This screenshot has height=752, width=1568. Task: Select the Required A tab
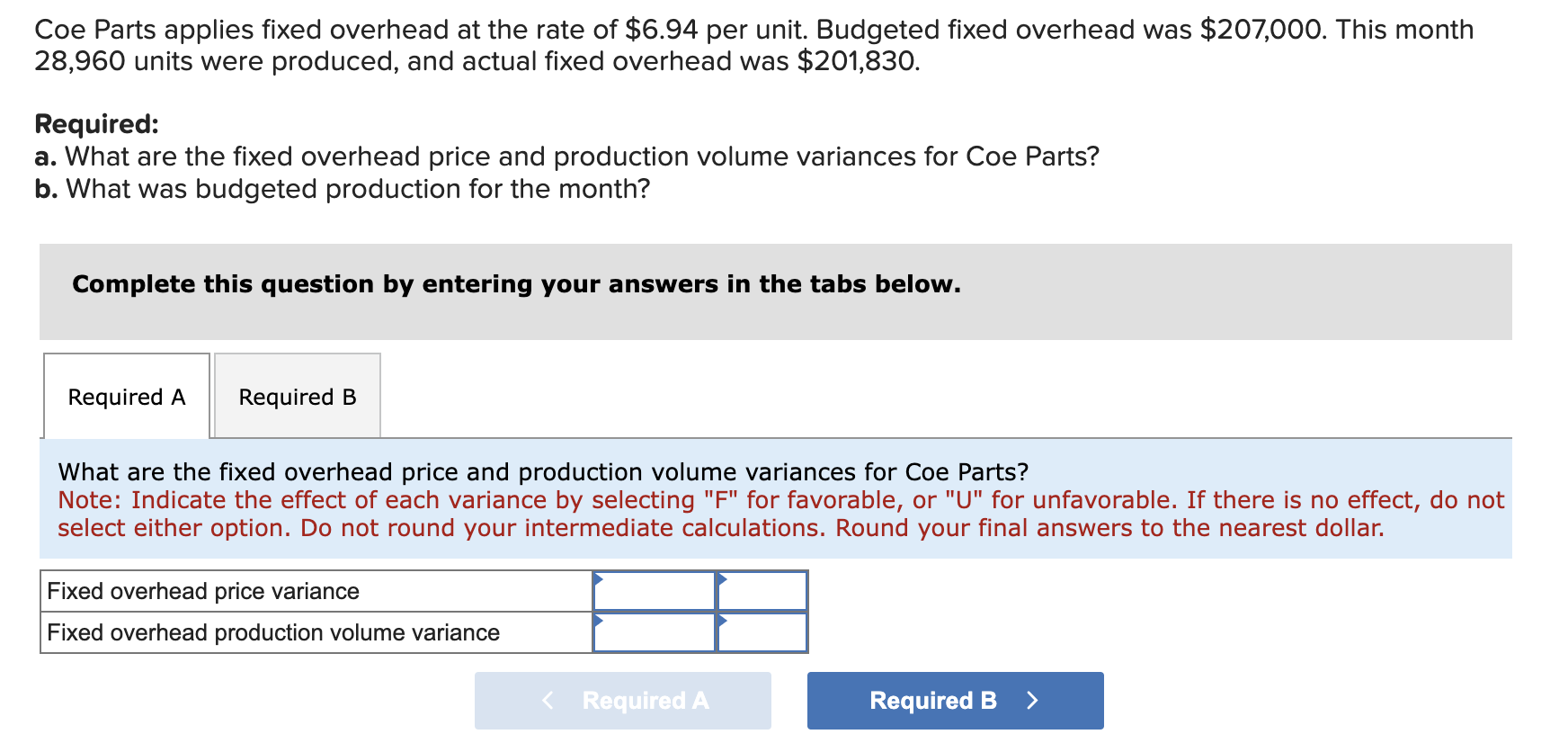[126, 396]
